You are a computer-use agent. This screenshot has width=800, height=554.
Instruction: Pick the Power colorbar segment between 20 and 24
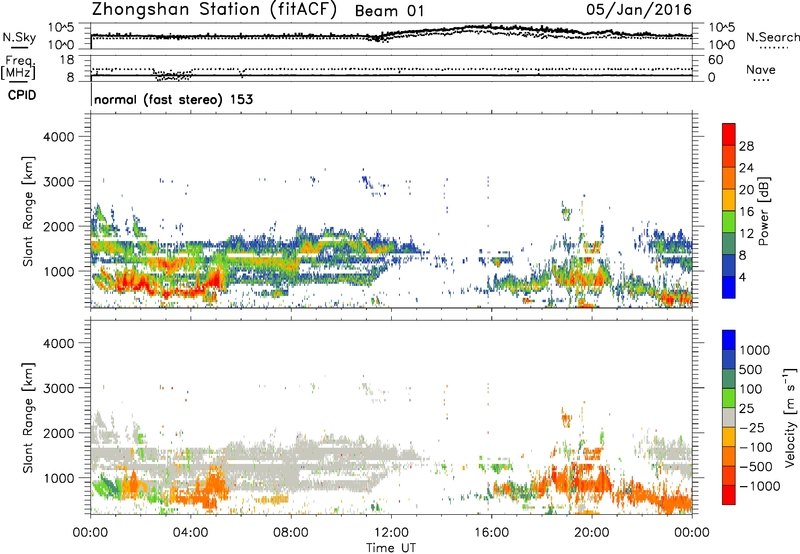[729, 178]
